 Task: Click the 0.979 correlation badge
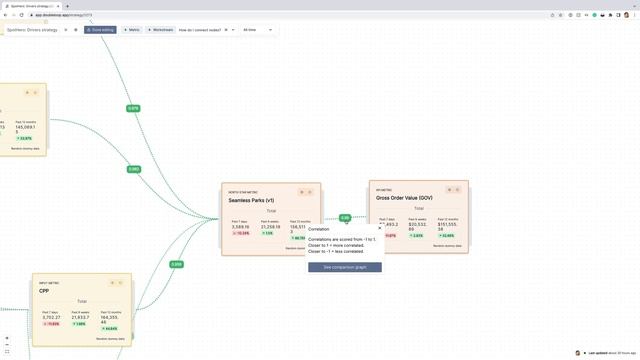tap(133, 109)
